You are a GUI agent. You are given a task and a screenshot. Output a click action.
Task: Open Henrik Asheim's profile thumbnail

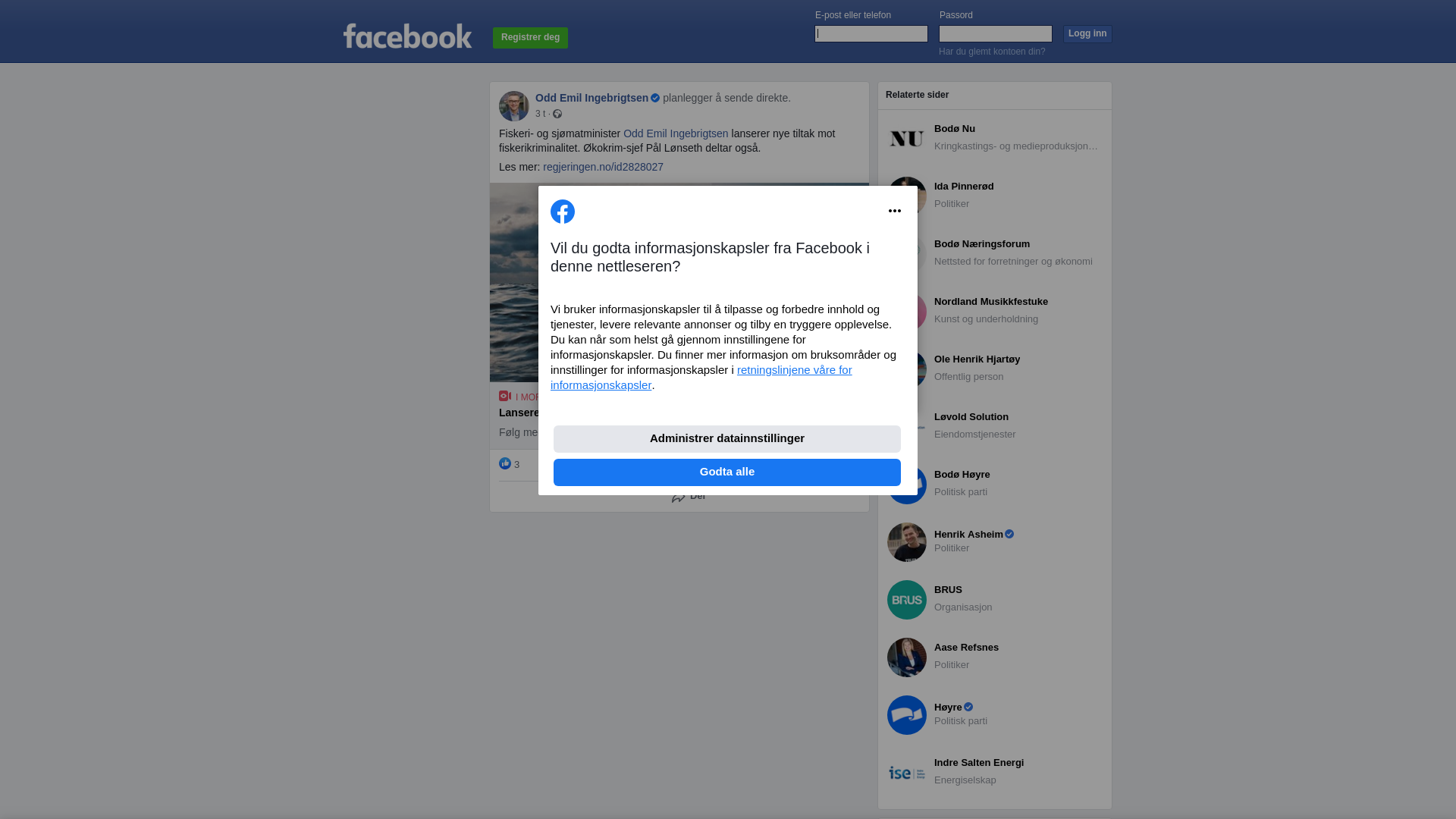coord(907,542)
